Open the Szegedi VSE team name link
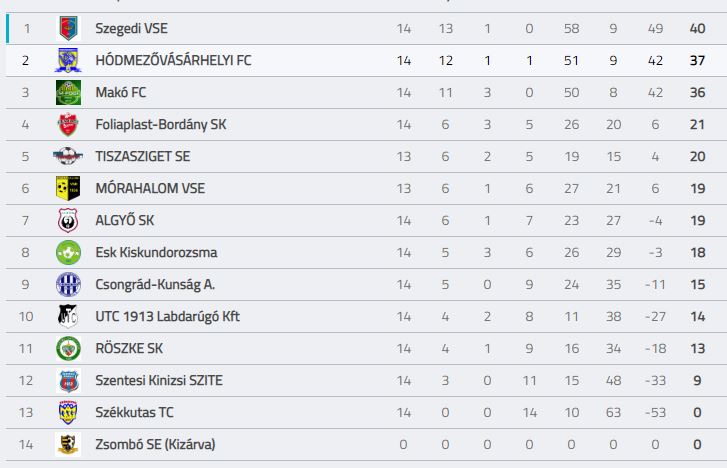Screen dimensions: 727x468 pyautogui.click(x=131, y=28)
